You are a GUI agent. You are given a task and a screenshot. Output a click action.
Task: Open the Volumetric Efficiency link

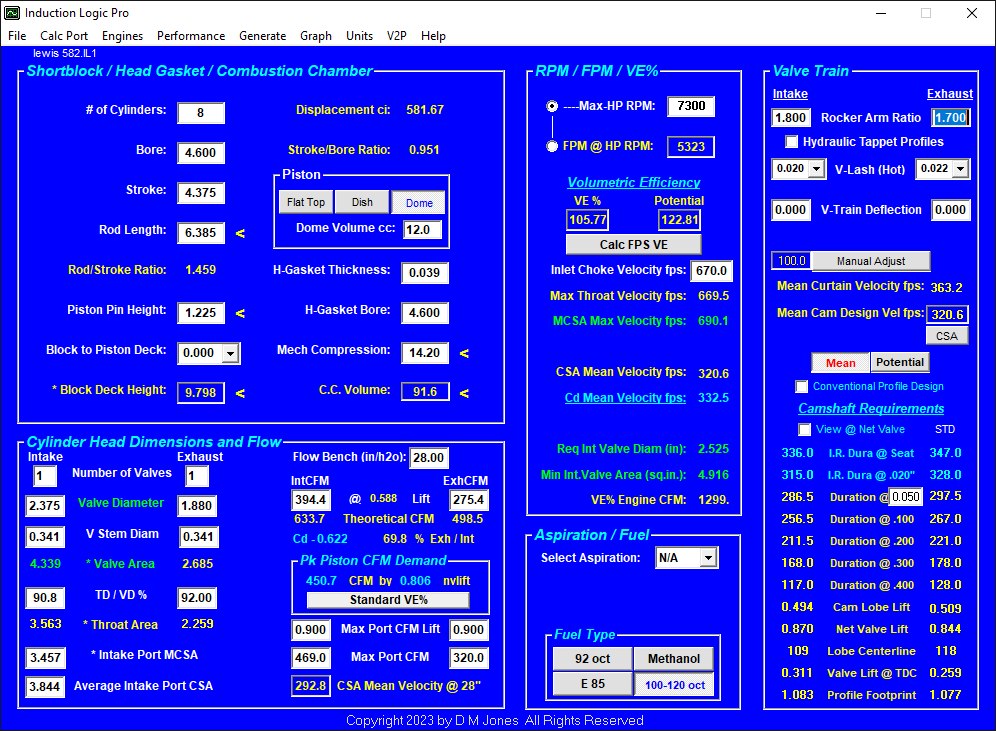point(633,182)
